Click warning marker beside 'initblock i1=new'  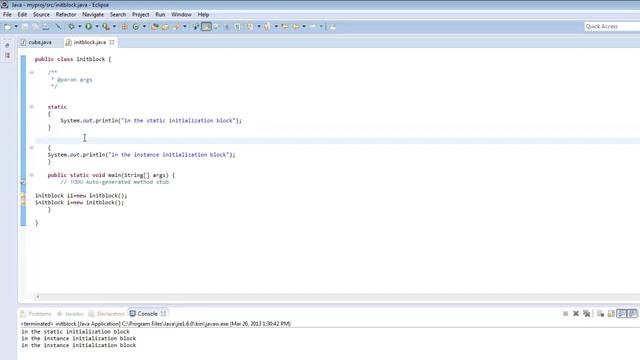(23, 196)
